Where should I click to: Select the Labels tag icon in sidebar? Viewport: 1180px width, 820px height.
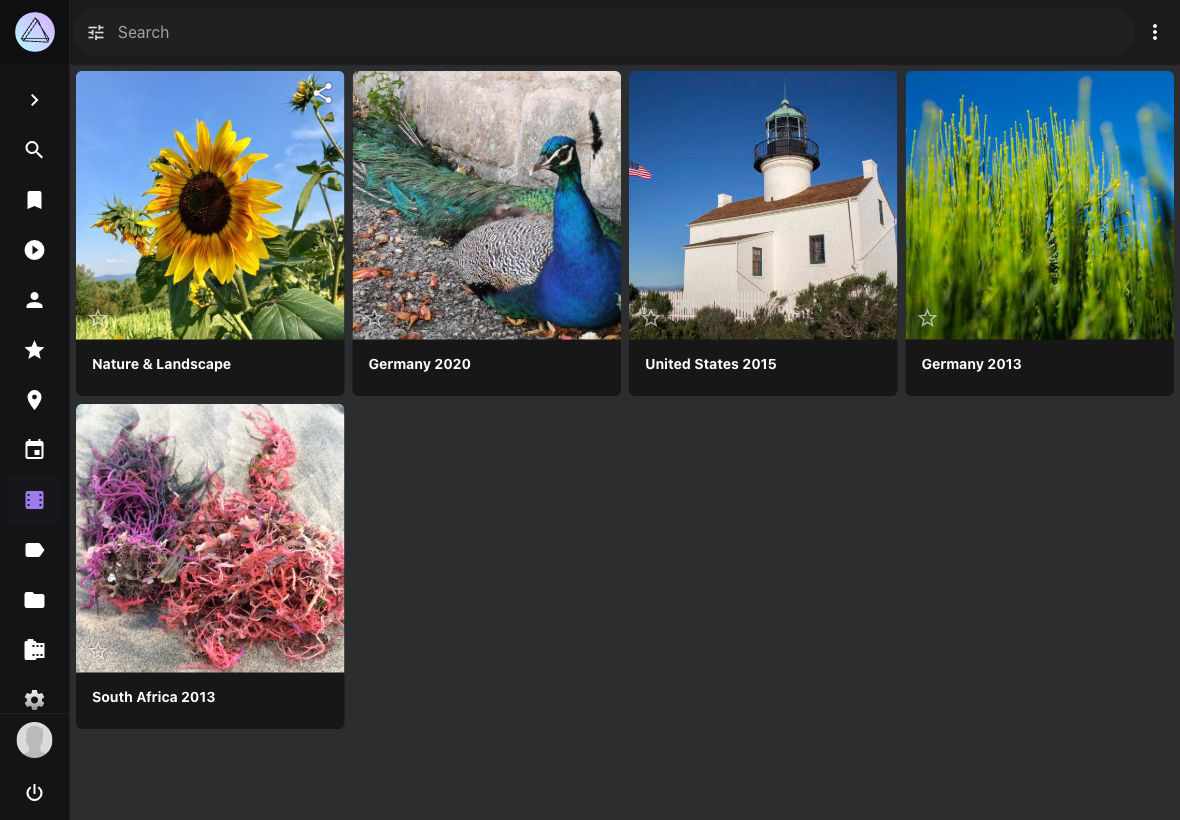point(34,550)
